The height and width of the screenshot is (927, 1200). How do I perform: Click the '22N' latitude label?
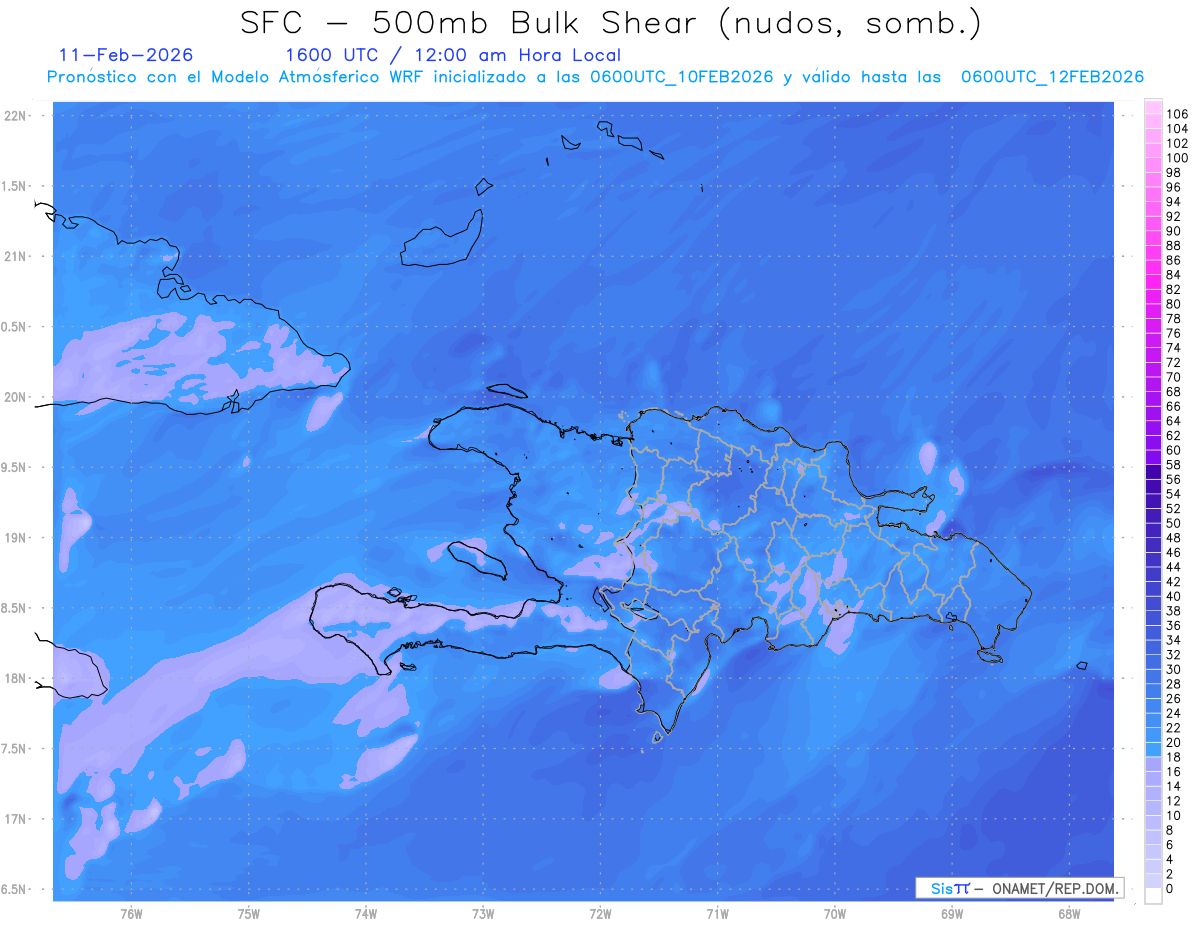[17, 116]
